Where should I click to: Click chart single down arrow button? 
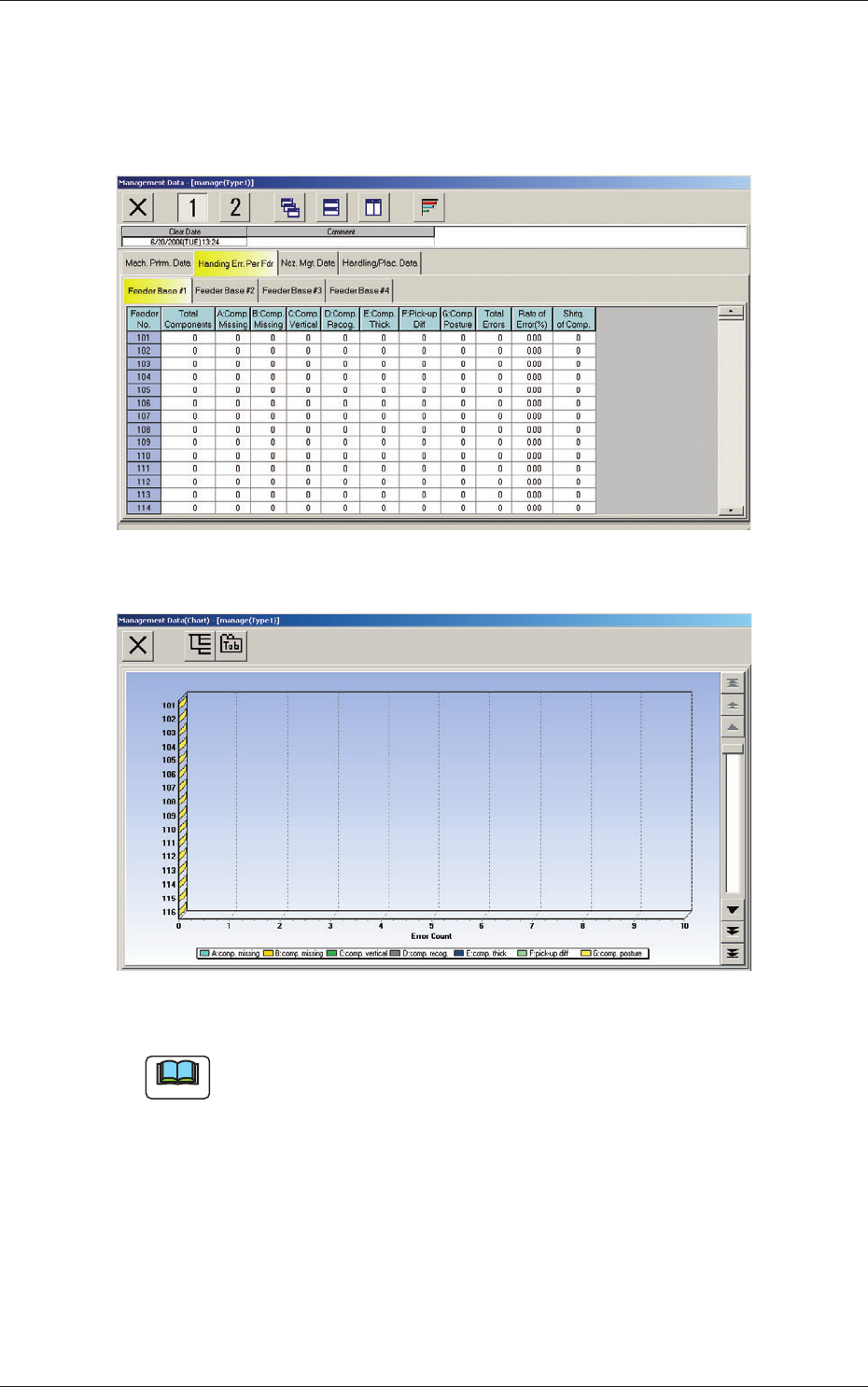point(733,909)
